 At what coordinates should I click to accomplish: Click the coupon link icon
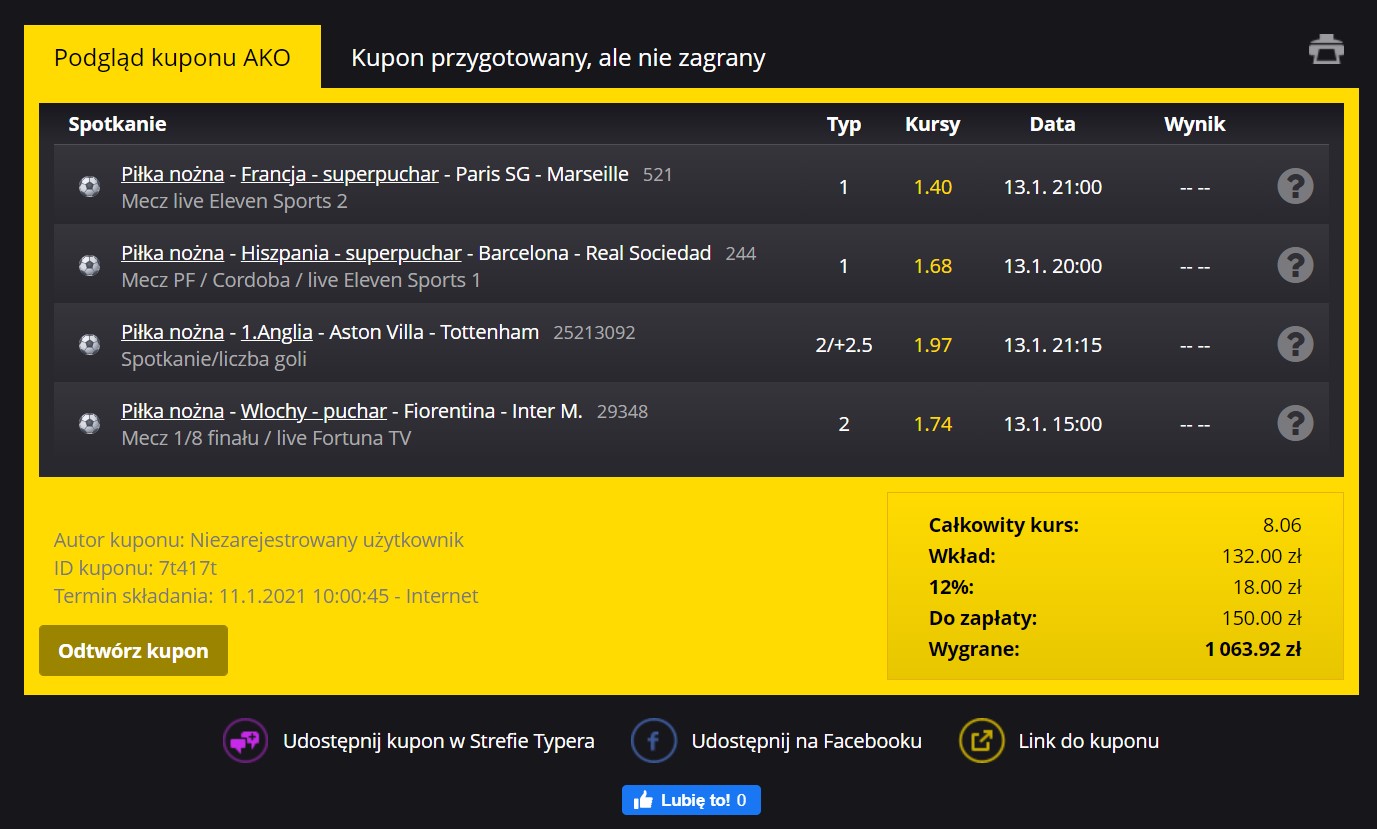[x=981, y=741]
